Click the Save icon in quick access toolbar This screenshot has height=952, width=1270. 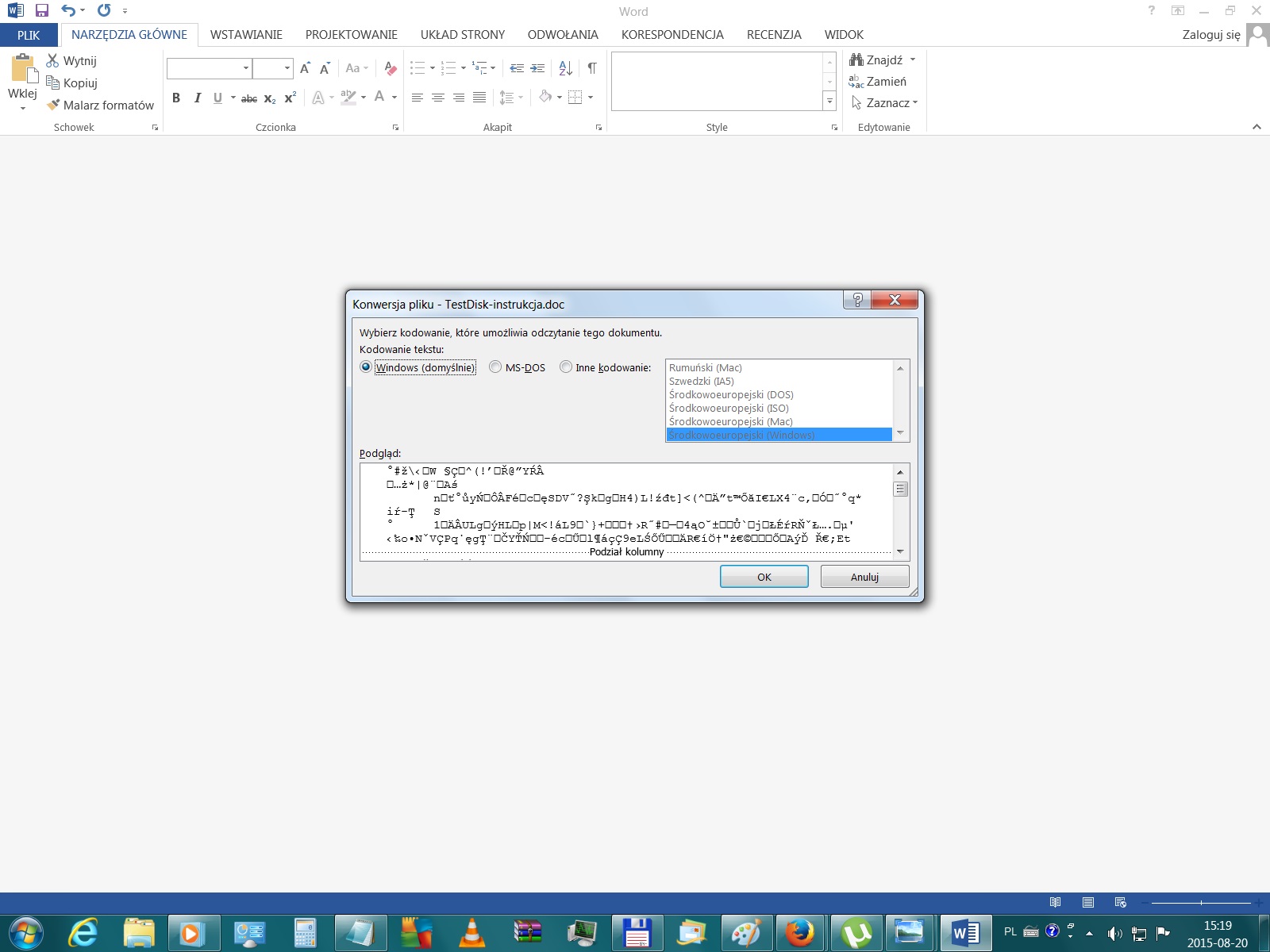pos(42,10)
